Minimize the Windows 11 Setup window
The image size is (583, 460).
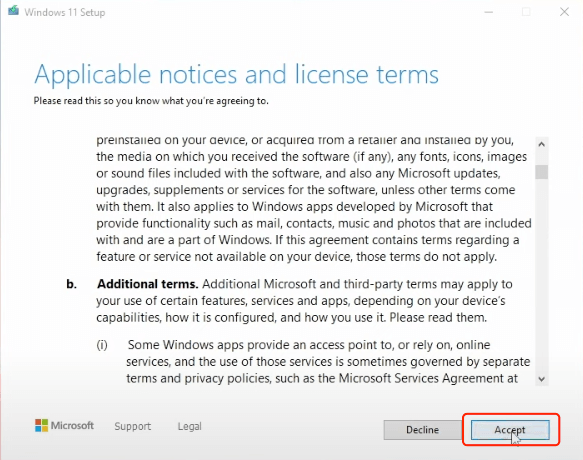[x=489, y=12]
